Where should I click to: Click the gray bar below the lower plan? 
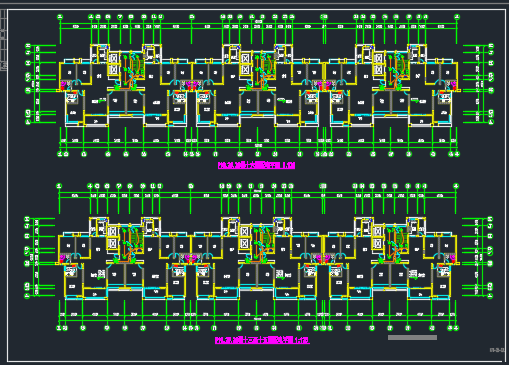412,338
